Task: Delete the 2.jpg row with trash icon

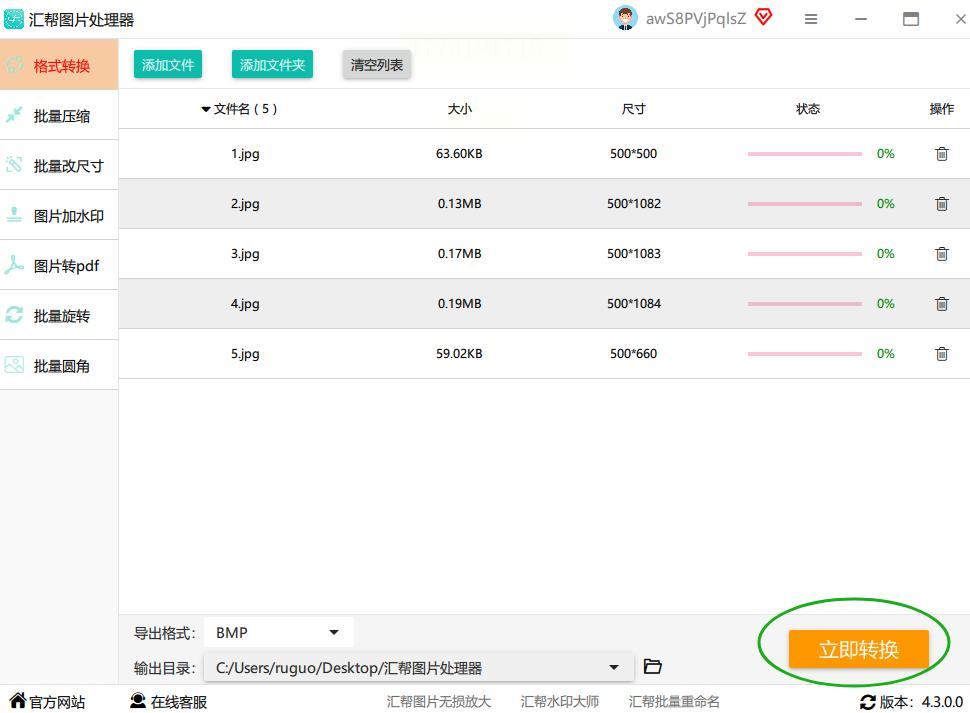Action: (x=942, y=203)
